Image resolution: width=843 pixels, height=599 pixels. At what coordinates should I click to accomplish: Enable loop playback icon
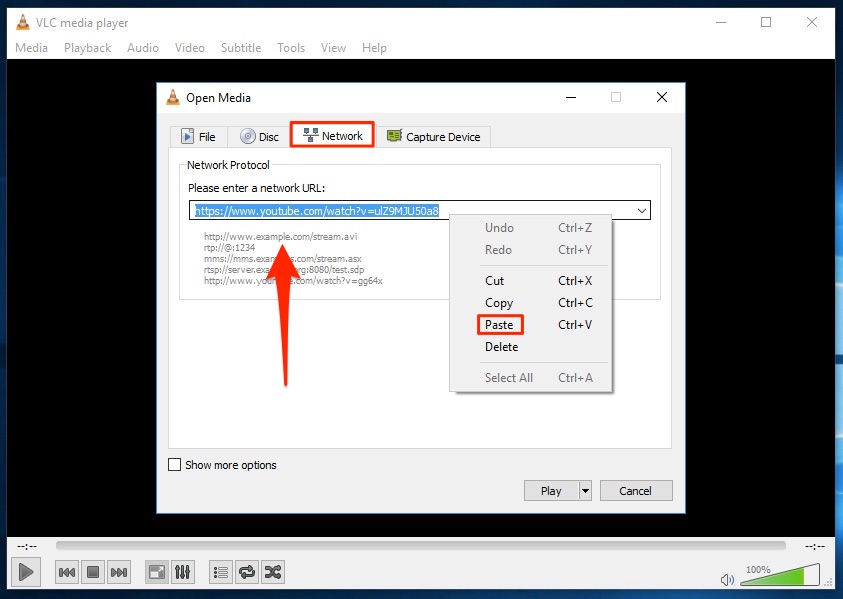(x=246, y=571)
